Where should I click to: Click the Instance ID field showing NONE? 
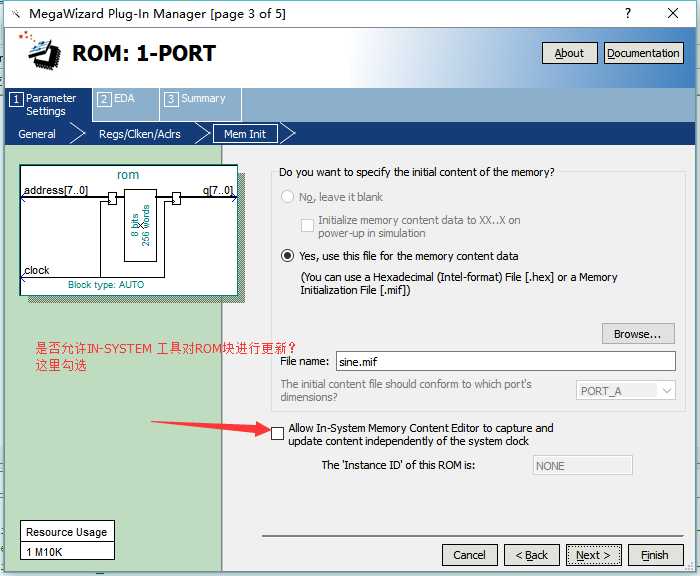coord(582,466)
